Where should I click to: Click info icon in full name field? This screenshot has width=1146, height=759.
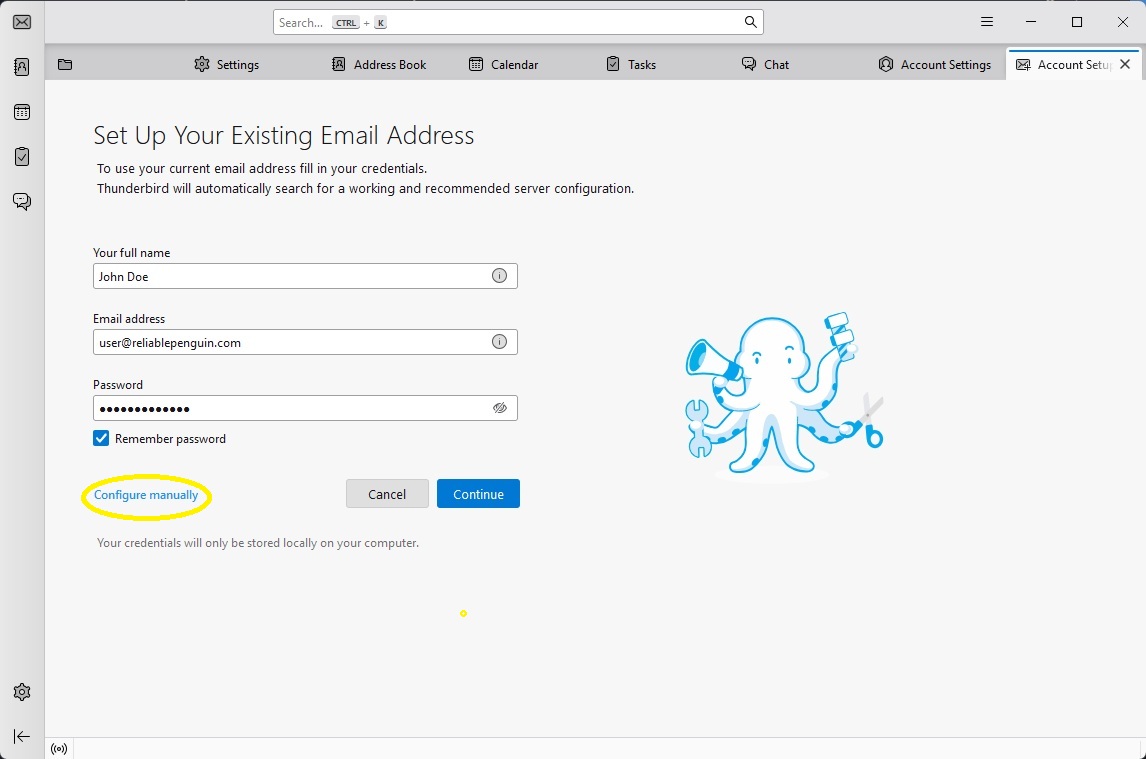pos(499,276)
